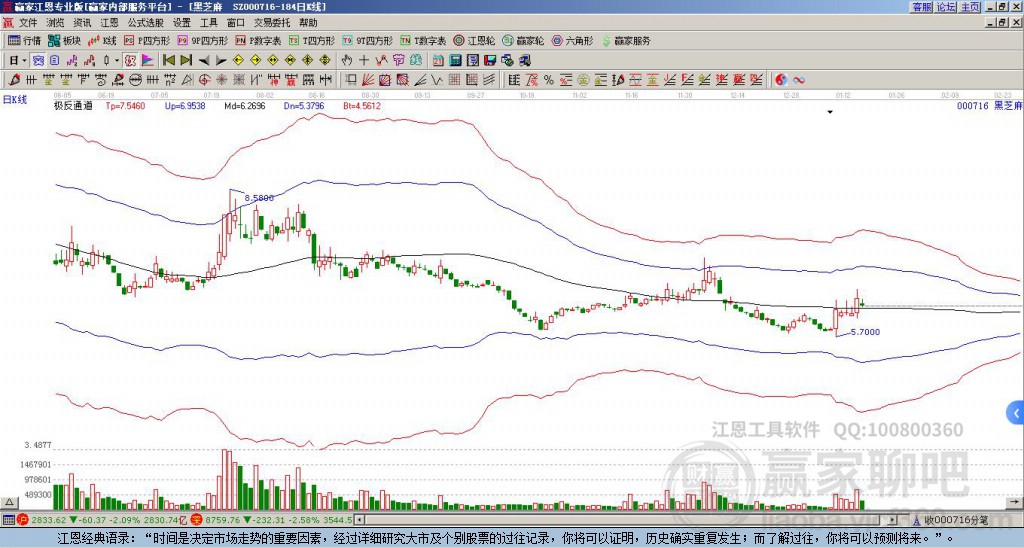Click the black right arrow icon
Viewport: 1024px width, 548px height.
coord(221,61)
